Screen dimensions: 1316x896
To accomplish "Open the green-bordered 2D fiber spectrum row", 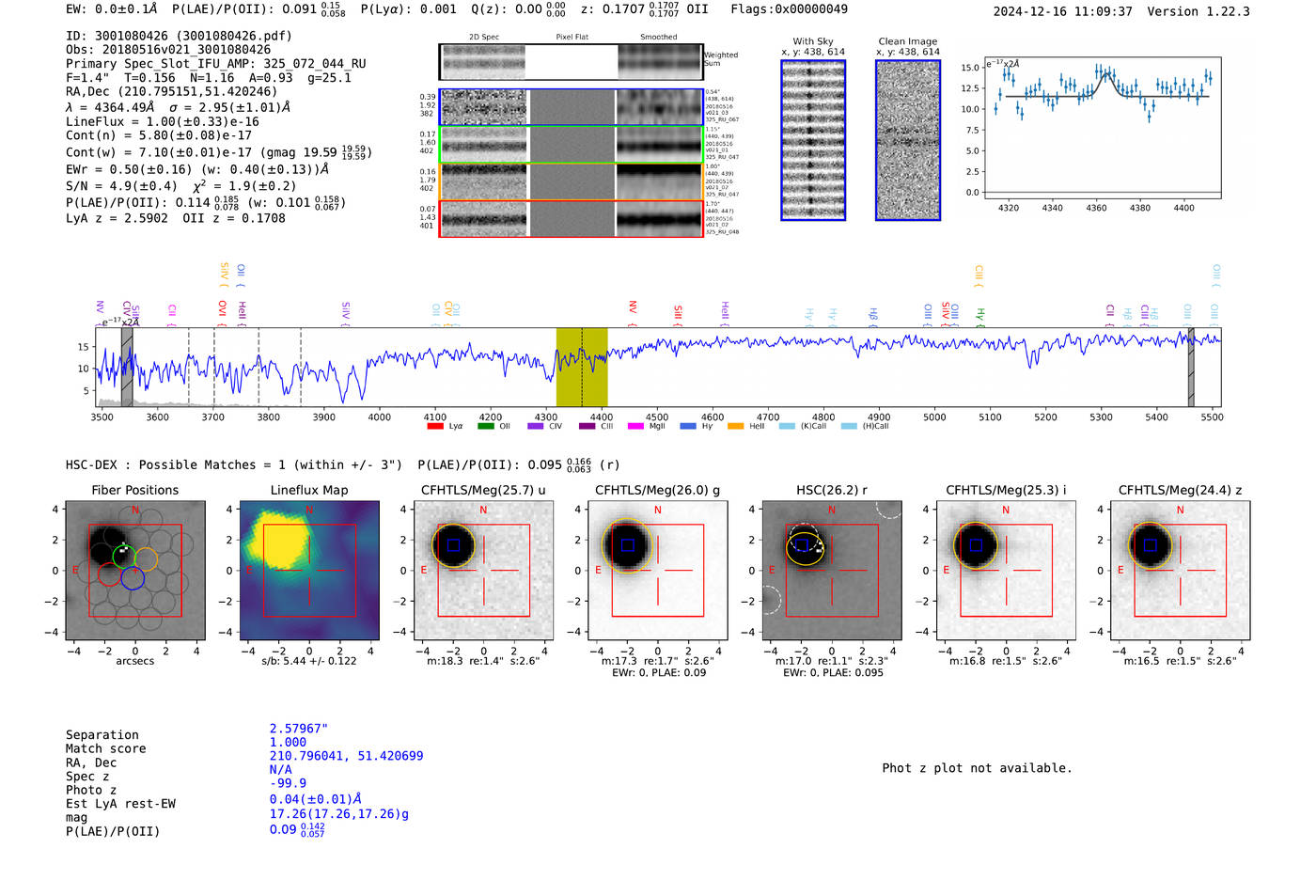I will click(571, 144).
